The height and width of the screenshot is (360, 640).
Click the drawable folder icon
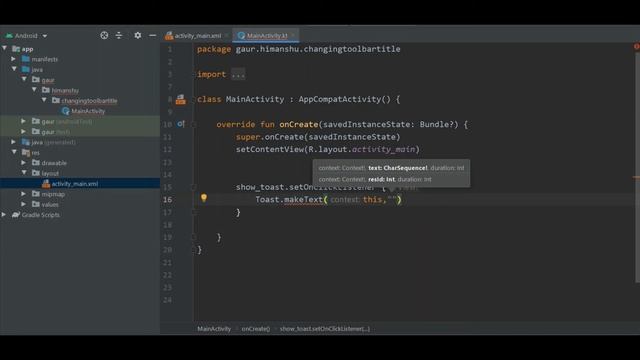pos(36,162)
